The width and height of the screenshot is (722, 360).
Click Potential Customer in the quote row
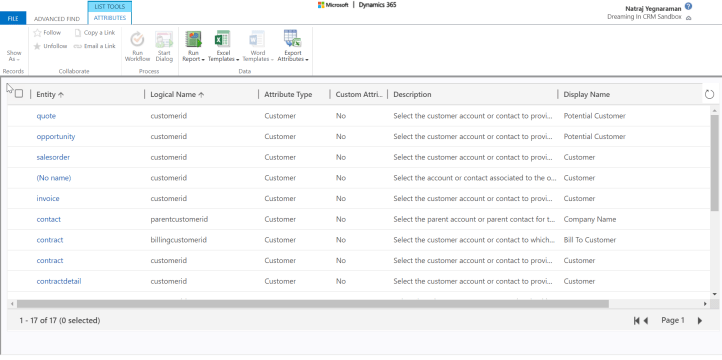594,116
